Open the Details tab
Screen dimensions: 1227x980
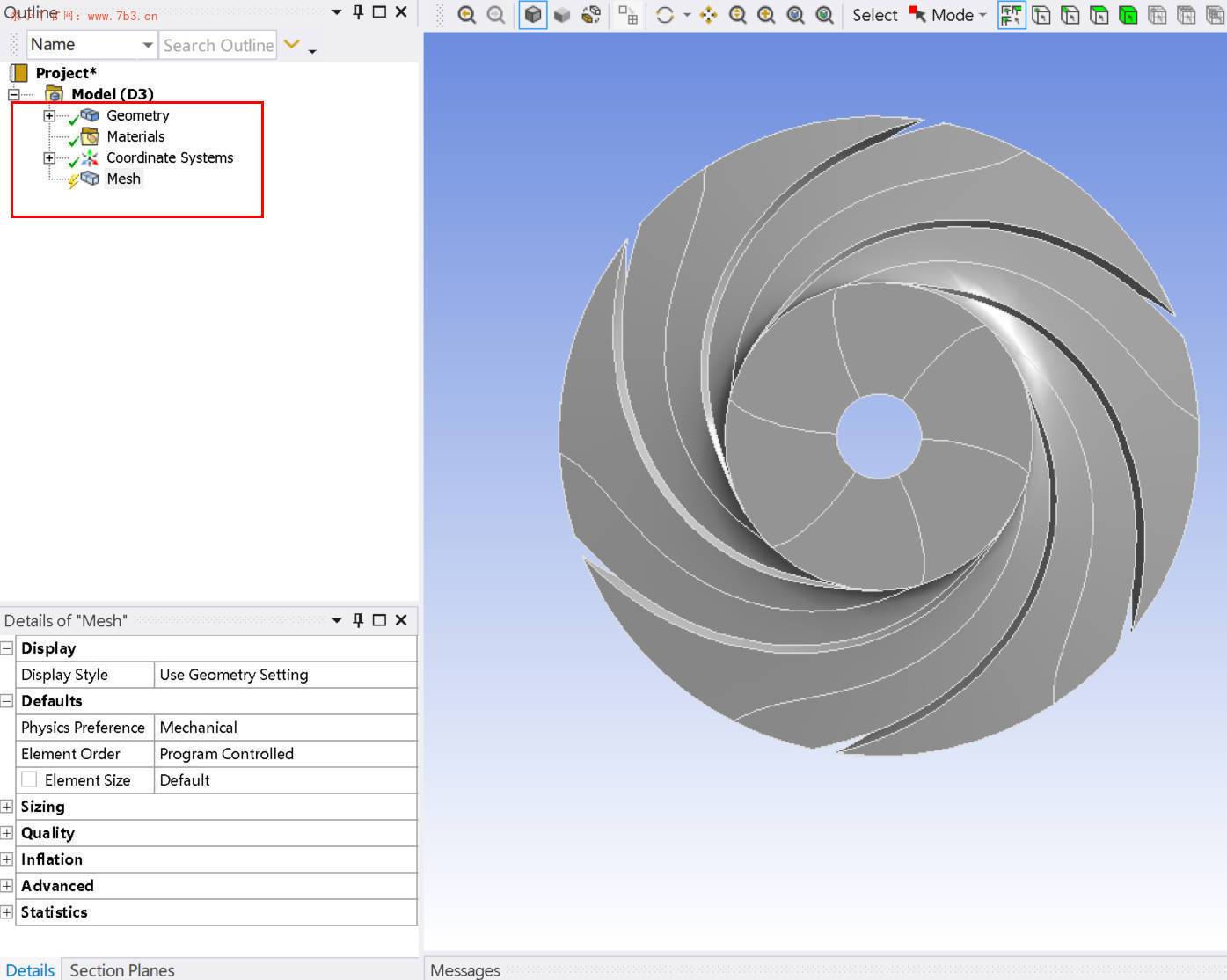[31, 969]
